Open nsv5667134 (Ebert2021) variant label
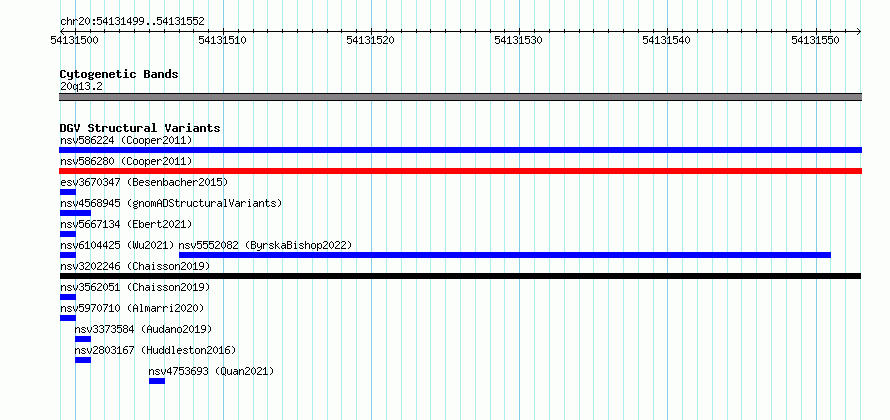This screenshot has height=420, width=890. pyautogui.click(x=126, y=224)
